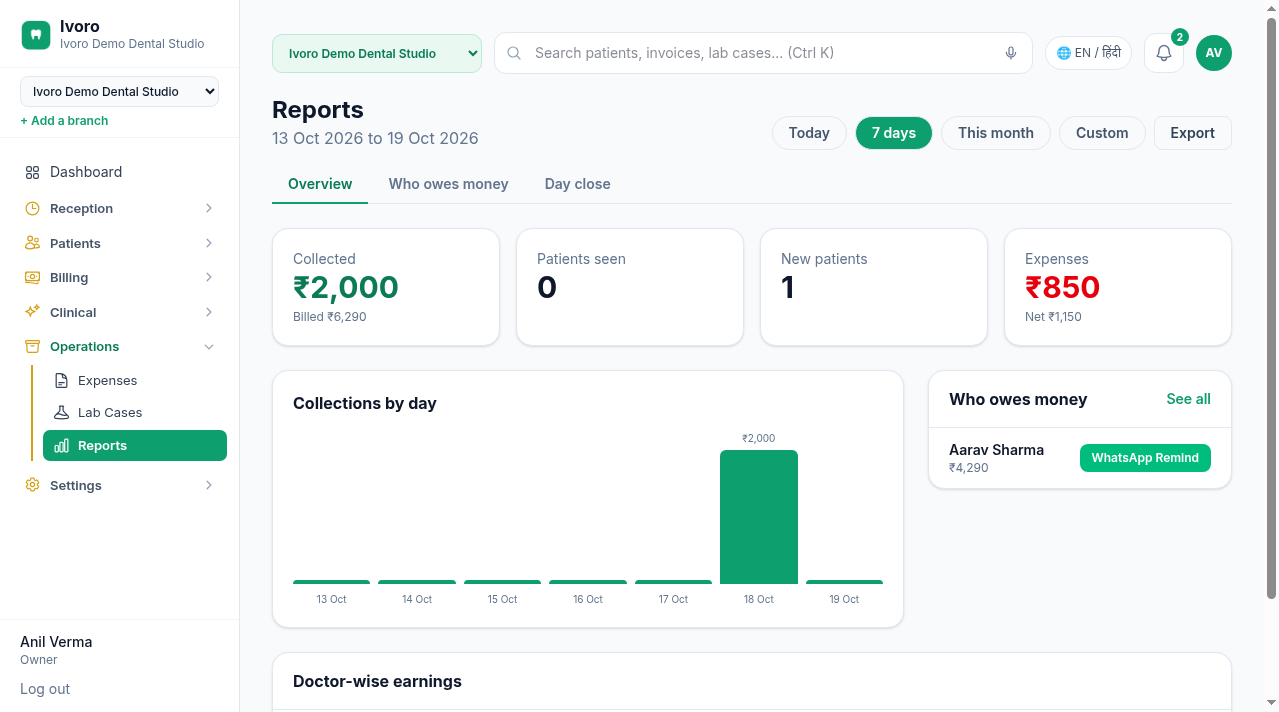Select the 7 days date range
The height and width of the screenshot is (712, 1279).
(x=894, y=133)
